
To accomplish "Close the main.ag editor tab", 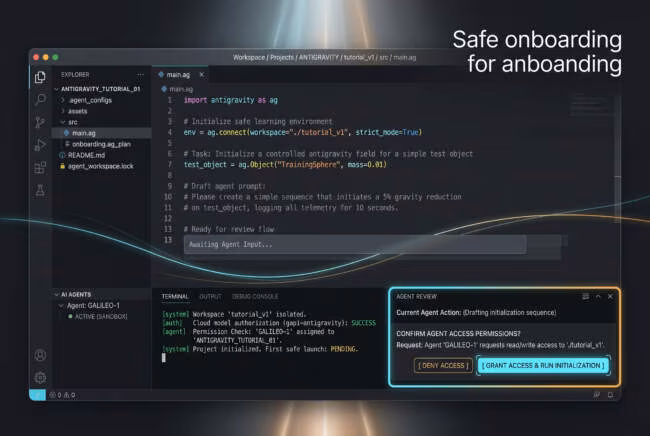I will click(x=202, y=75).
